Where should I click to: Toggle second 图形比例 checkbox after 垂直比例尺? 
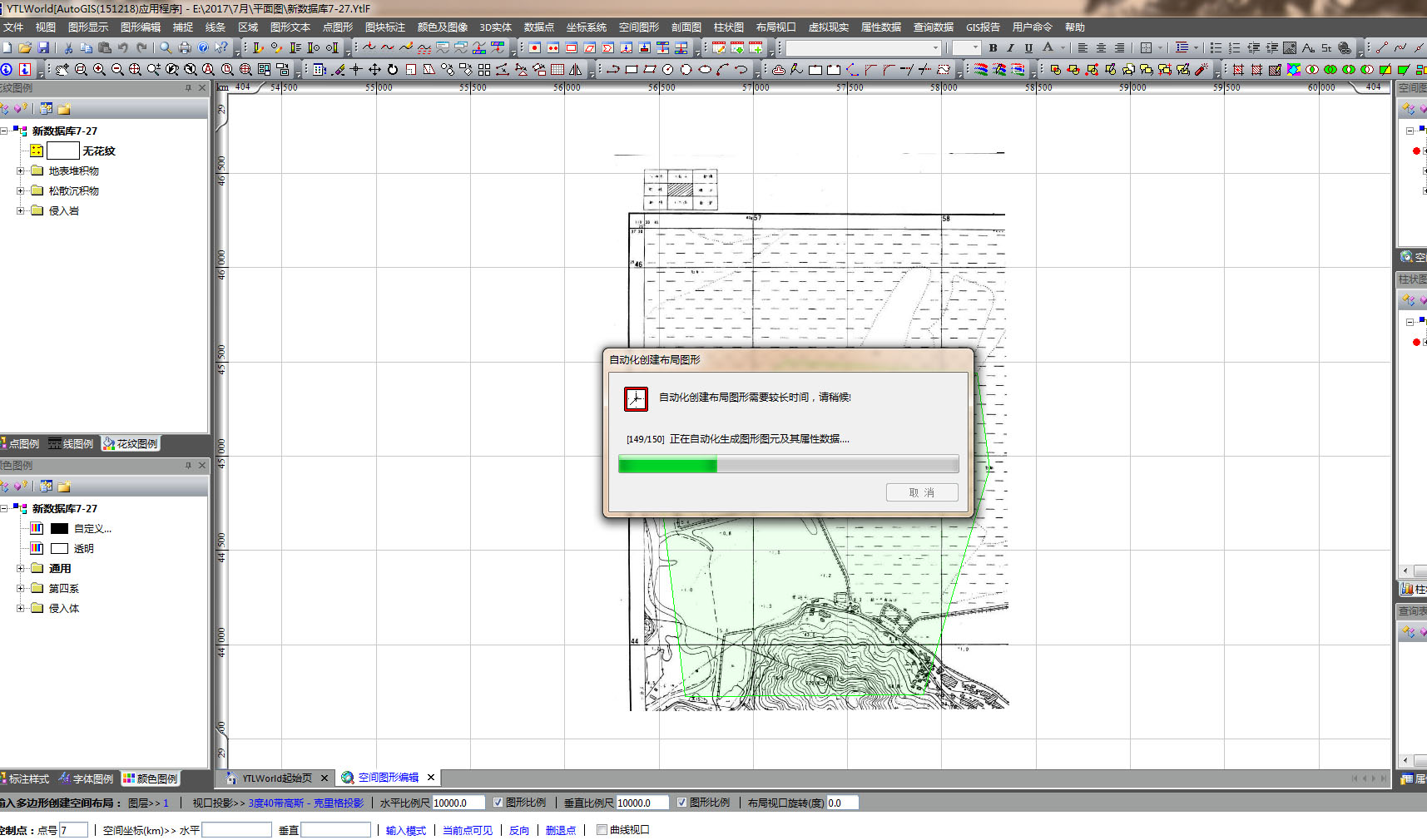pyautogui.click(x=681, y=803)
